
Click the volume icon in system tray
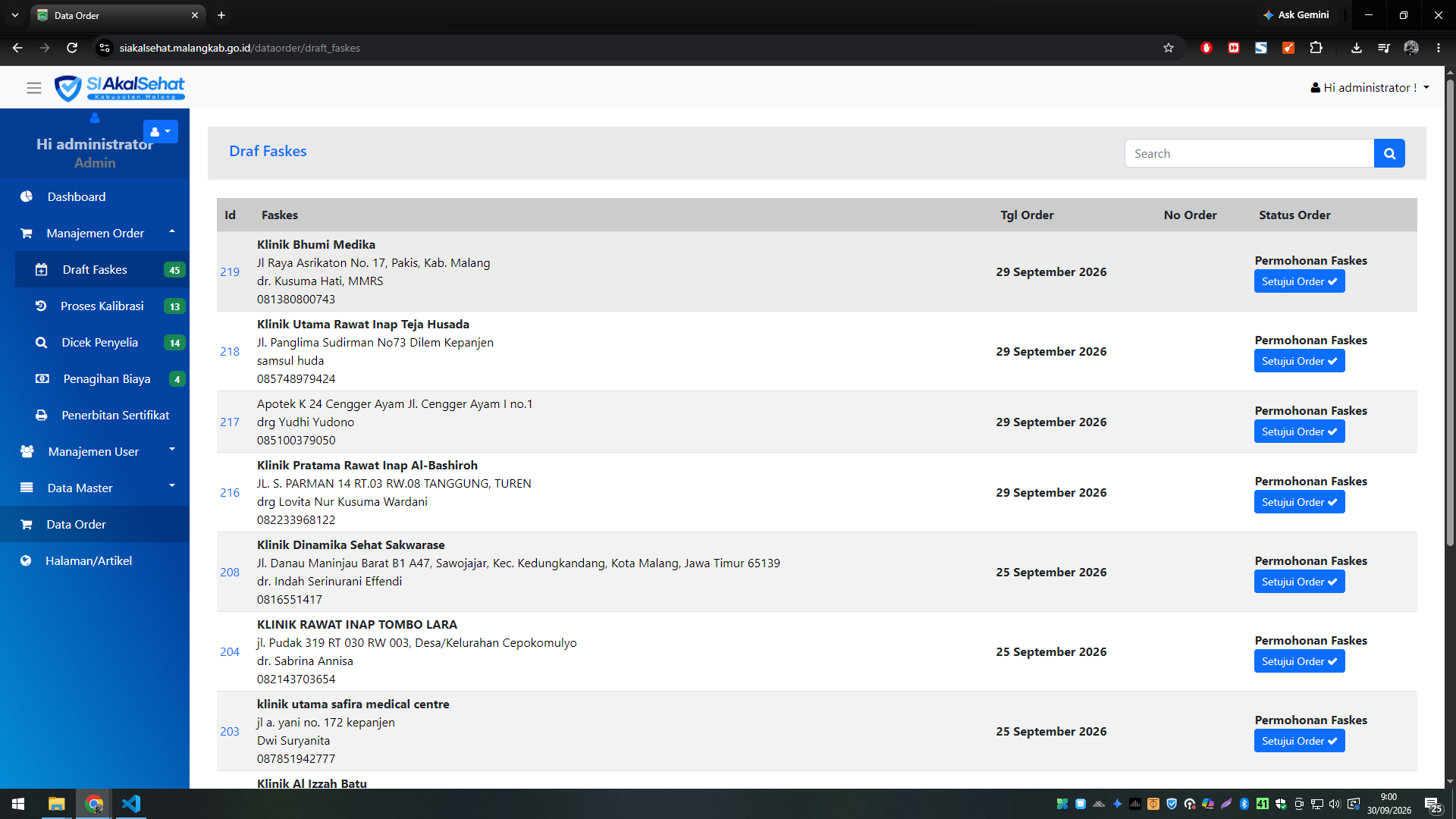[1335, 804]
